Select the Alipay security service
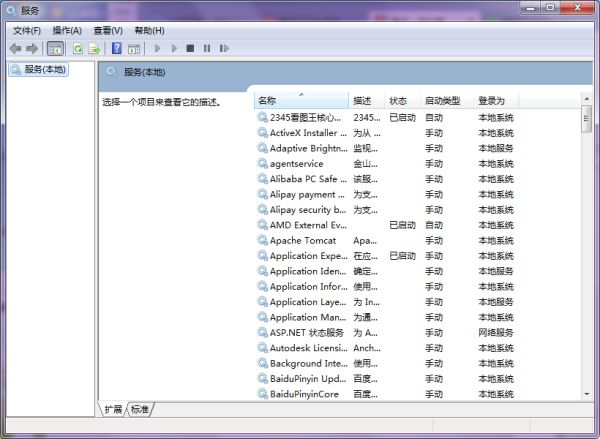This screenshot has height=439, width=600. (386, 210)
